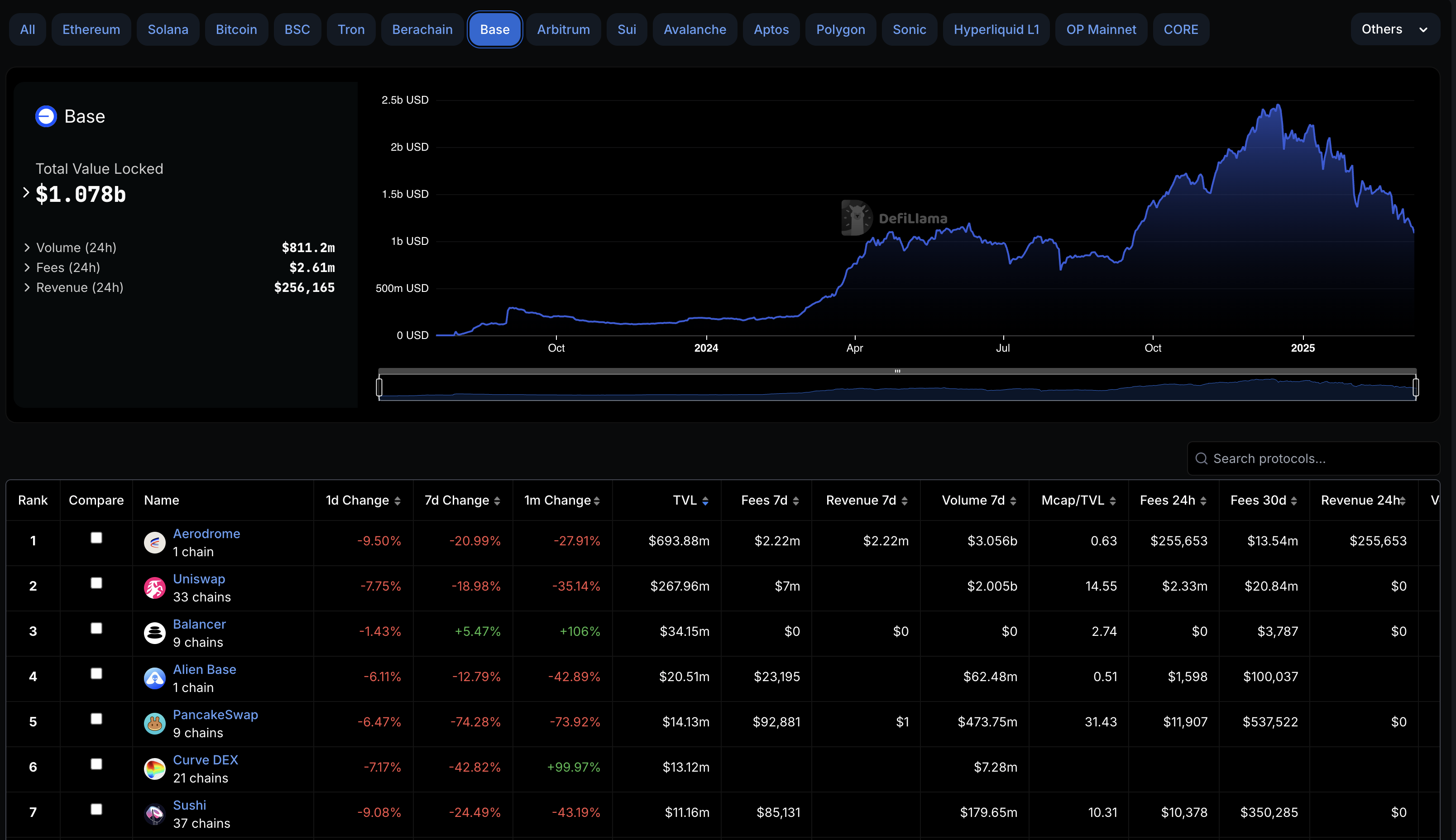Switch to the Arbitrum tab
The image size is (1456, 840).
click(563, 29)
